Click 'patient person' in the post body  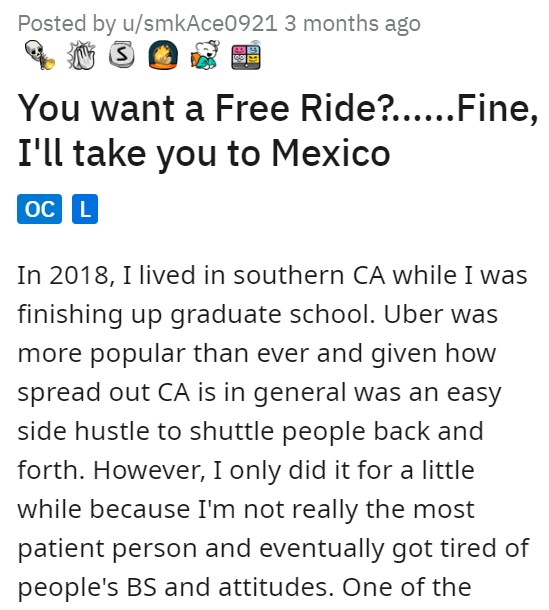click(x=109, y=549)
